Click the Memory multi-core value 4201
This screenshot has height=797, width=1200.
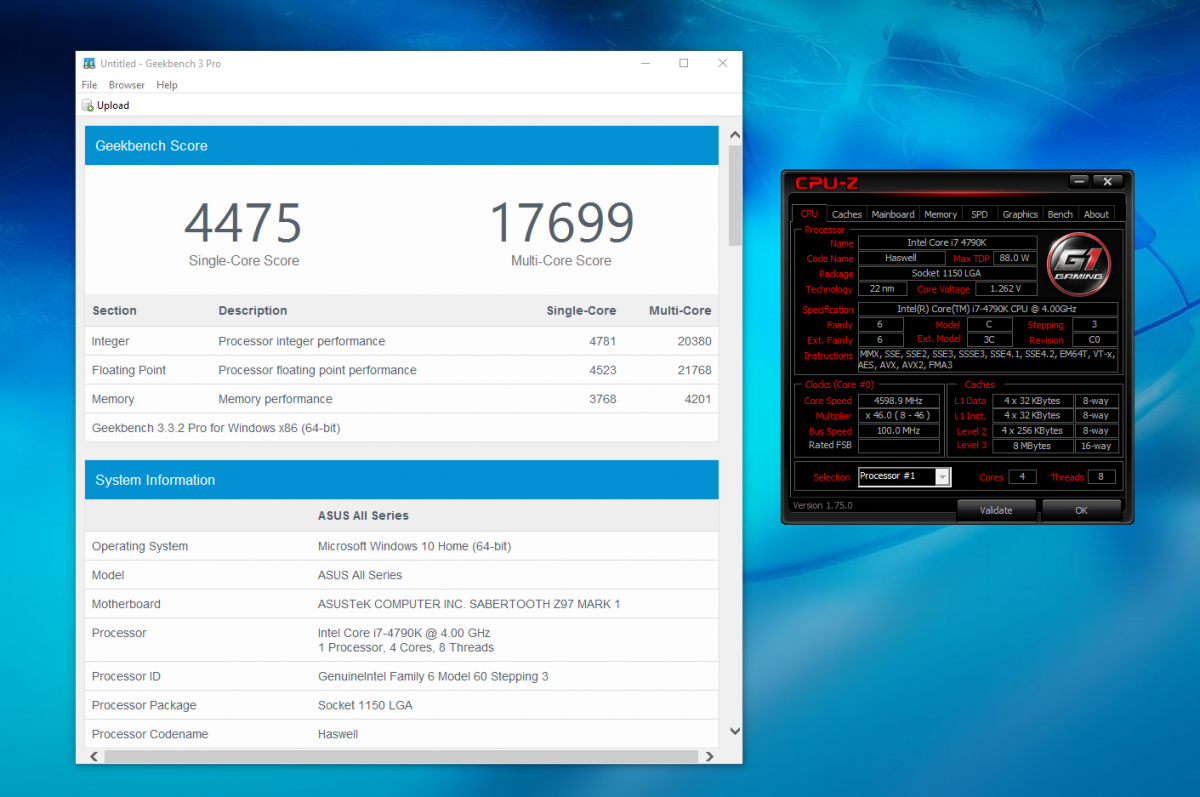(x=698, y=399)
